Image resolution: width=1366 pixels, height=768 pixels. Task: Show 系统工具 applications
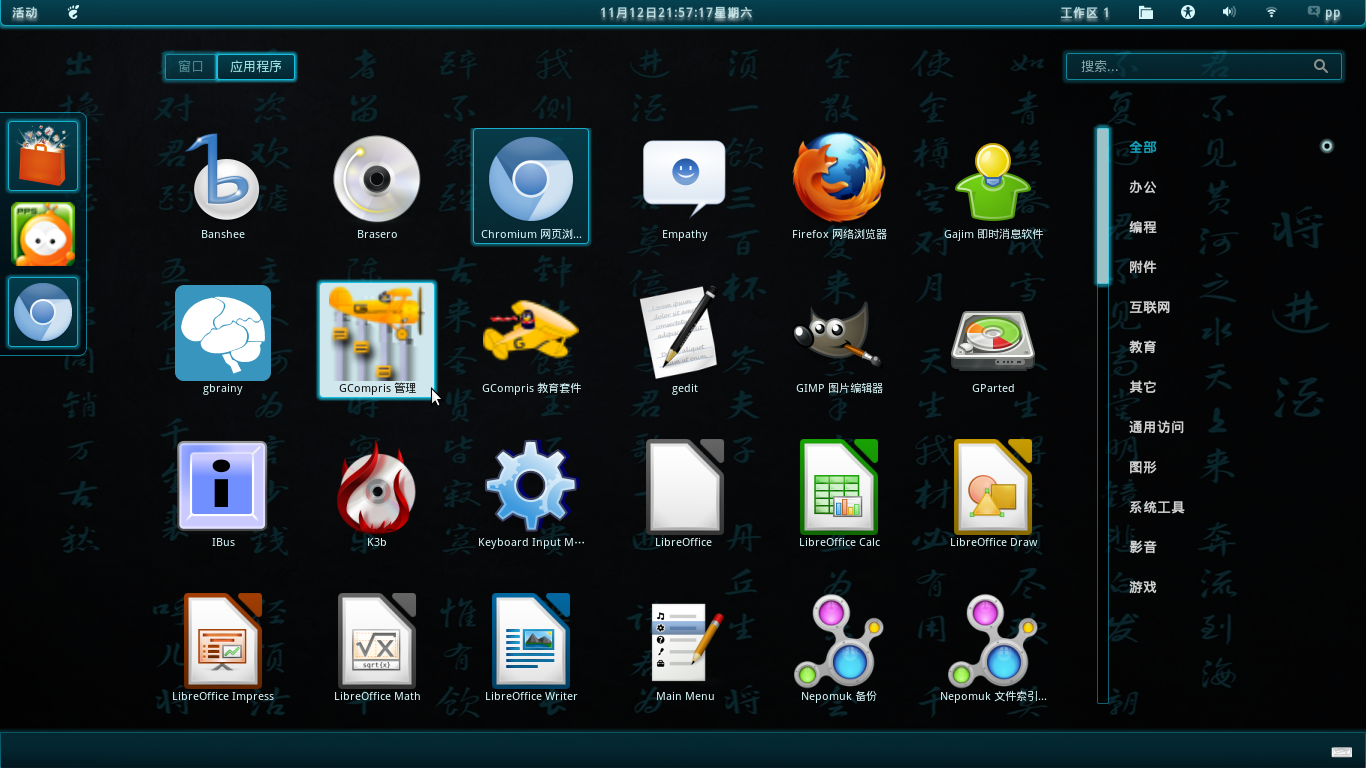[1157, 507]
